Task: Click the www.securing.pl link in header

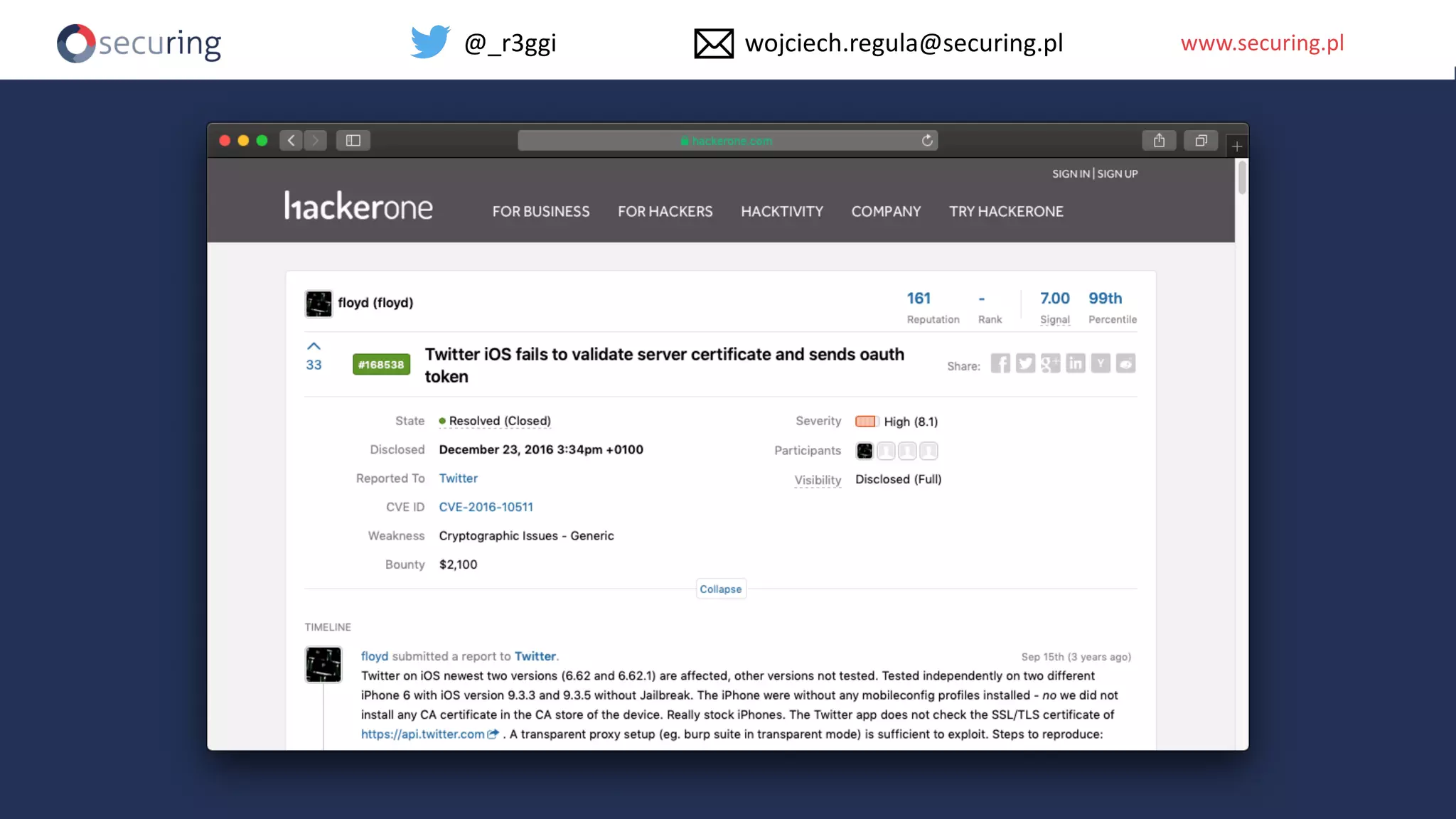Action: pos(1262,43)
